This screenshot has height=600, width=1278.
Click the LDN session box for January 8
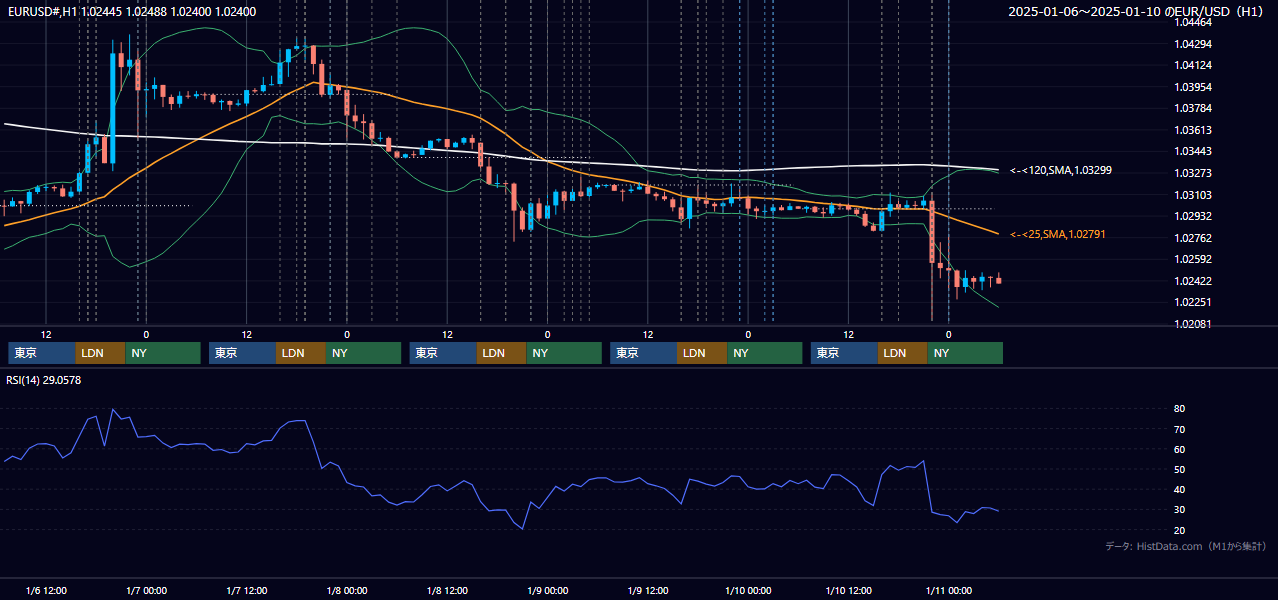coord(501,353)
